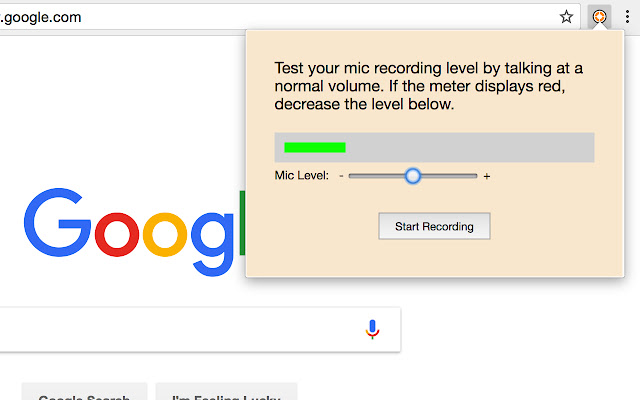Bookmark this page with the star icon
640x400 pixels.
tap(566, 17)
